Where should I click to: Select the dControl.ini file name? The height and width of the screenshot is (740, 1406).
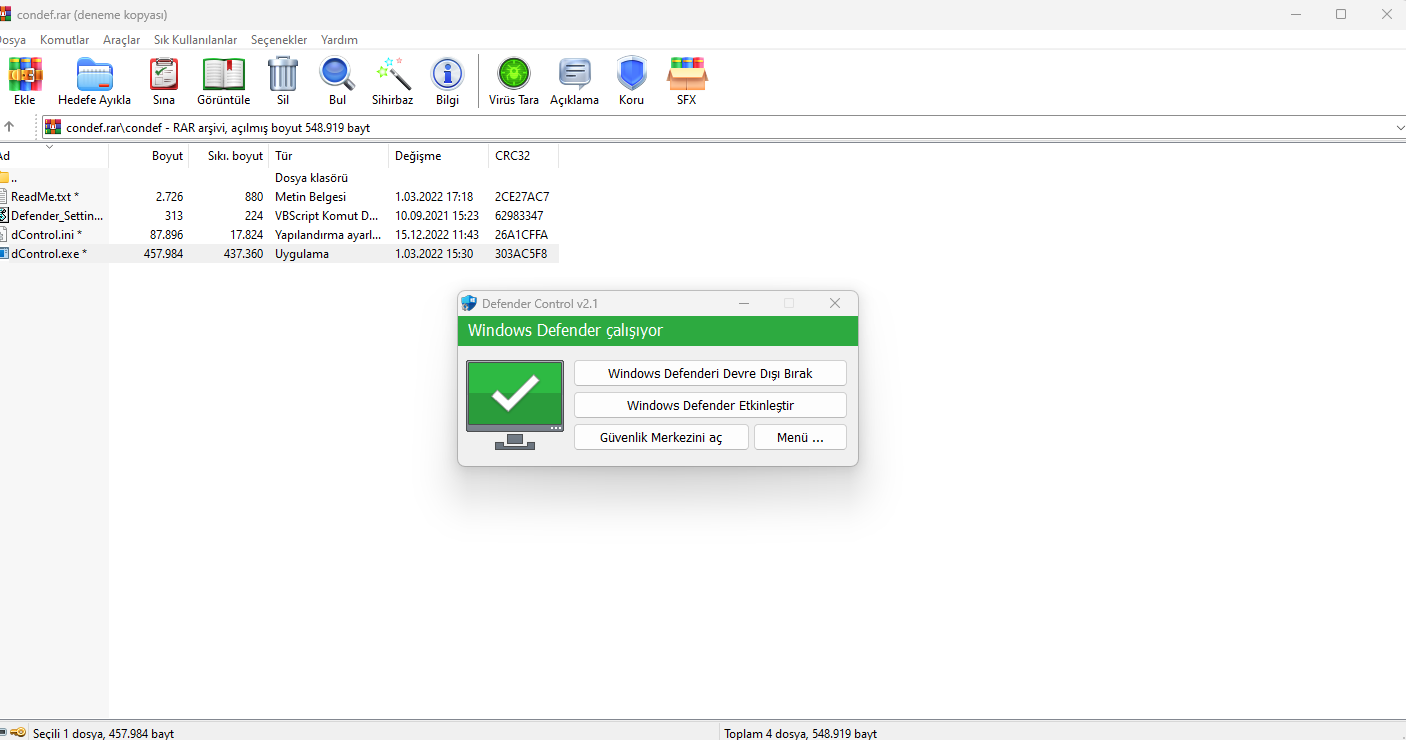(47, 235)
